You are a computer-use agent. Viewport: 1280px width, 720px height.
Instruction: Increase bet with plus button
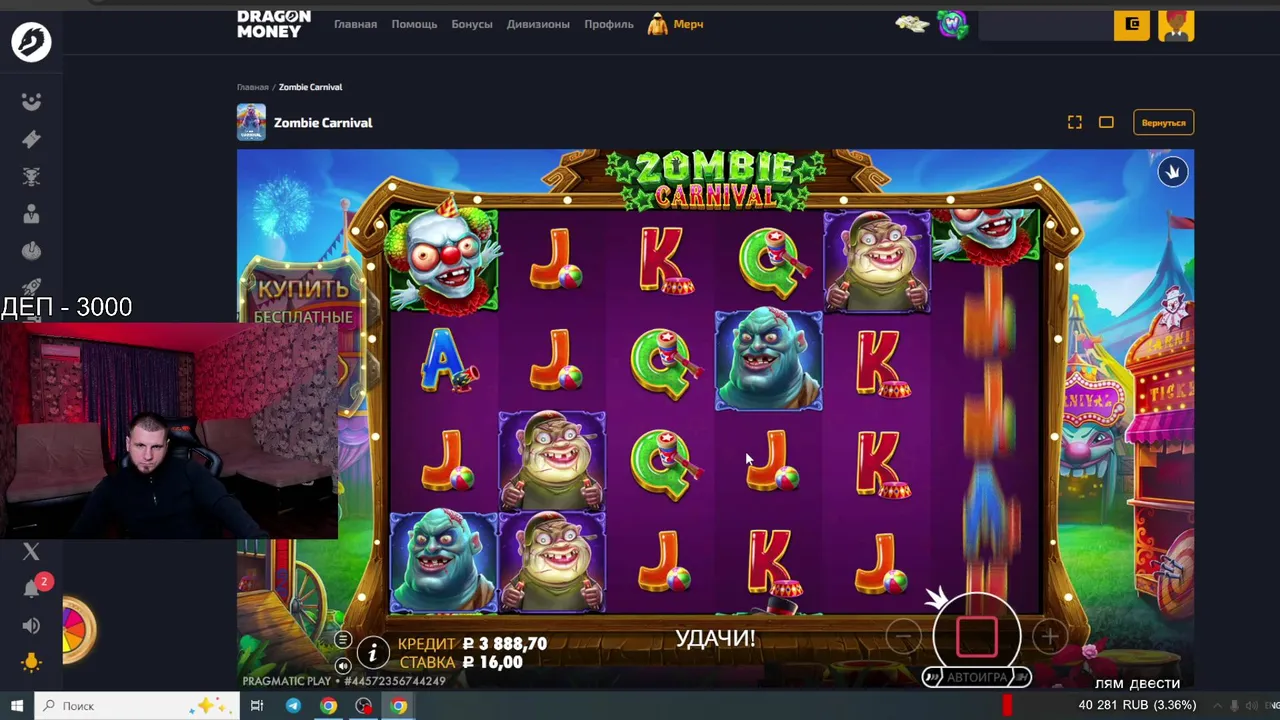1049,636
